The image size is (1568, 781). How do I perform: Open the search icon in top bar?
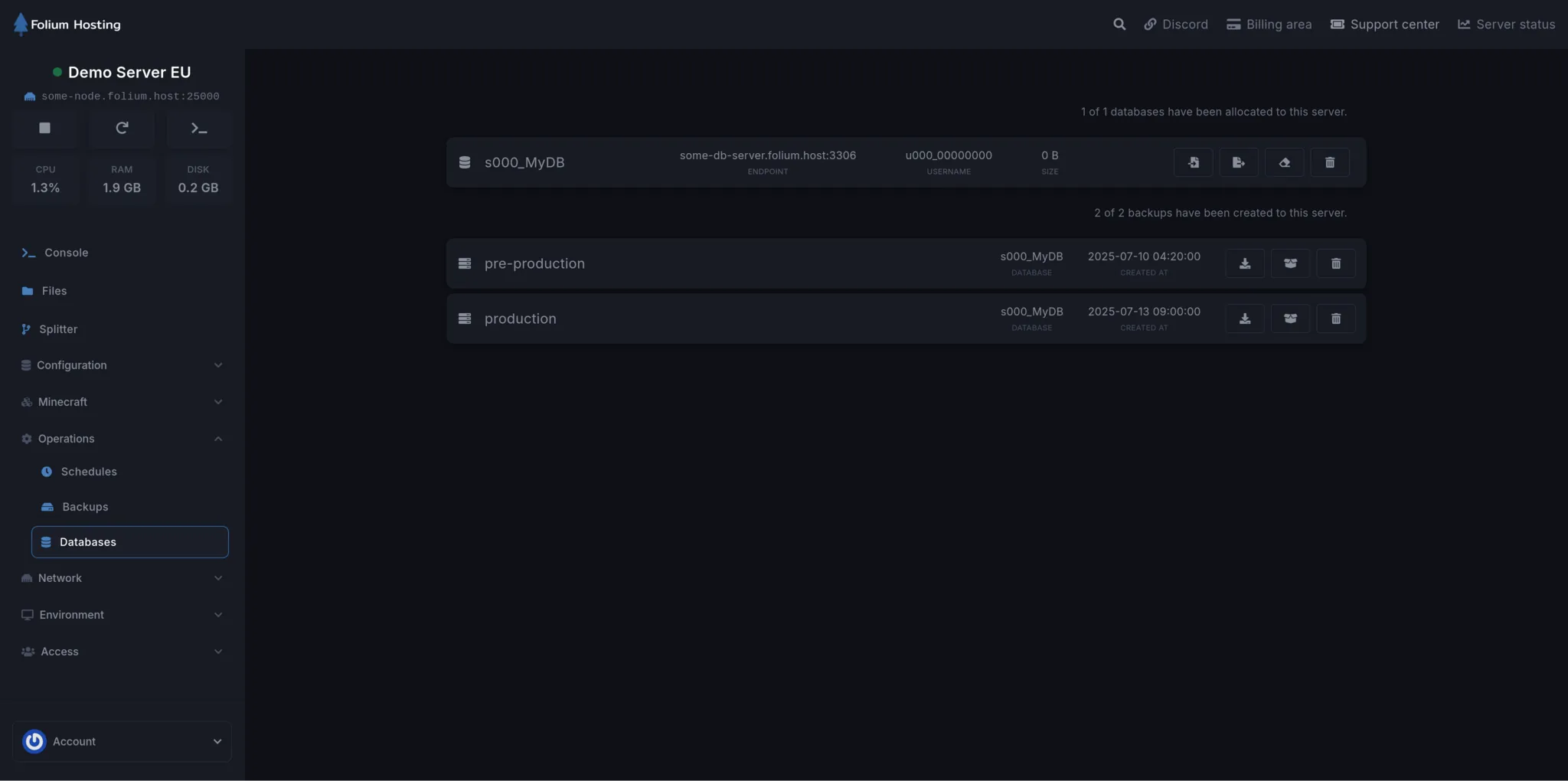coord(1119,24)
